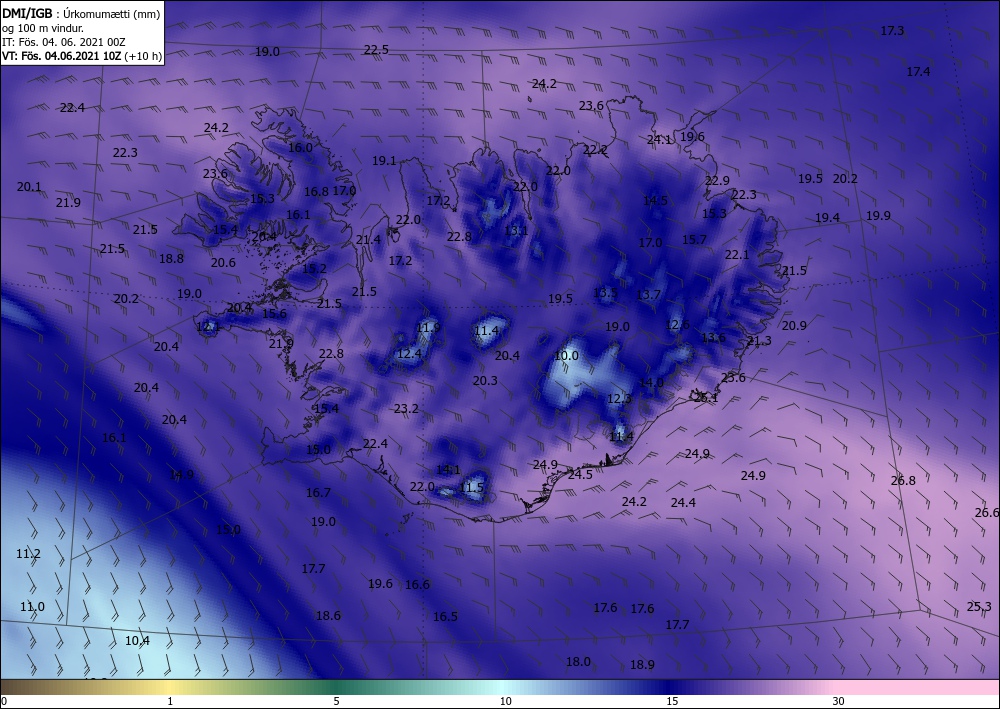
Task: Select the 13.7 value on the map
Action: [649, 294]
